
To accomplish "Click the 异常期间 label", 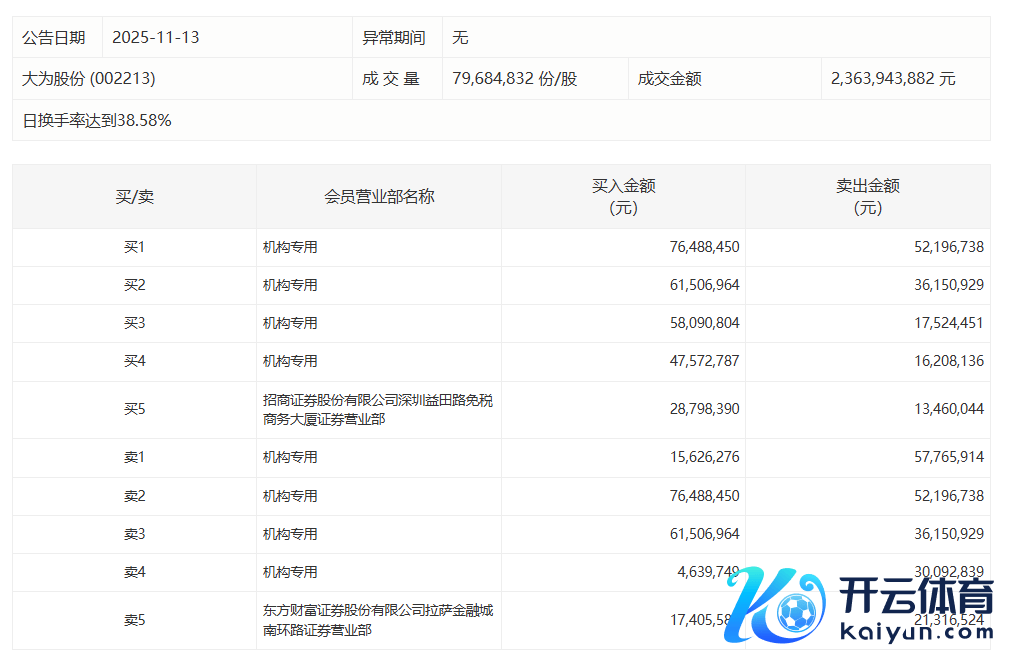I will [394, 38].
